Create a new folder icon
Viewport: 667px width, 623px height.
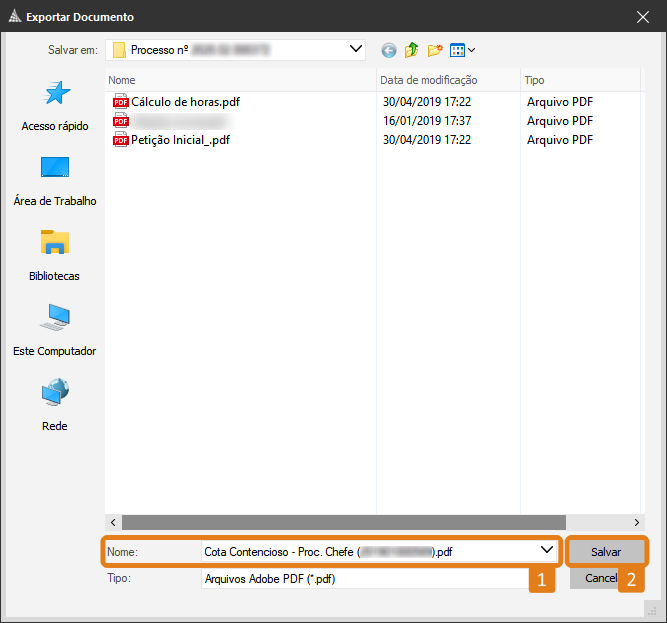(x=435, y=50)
